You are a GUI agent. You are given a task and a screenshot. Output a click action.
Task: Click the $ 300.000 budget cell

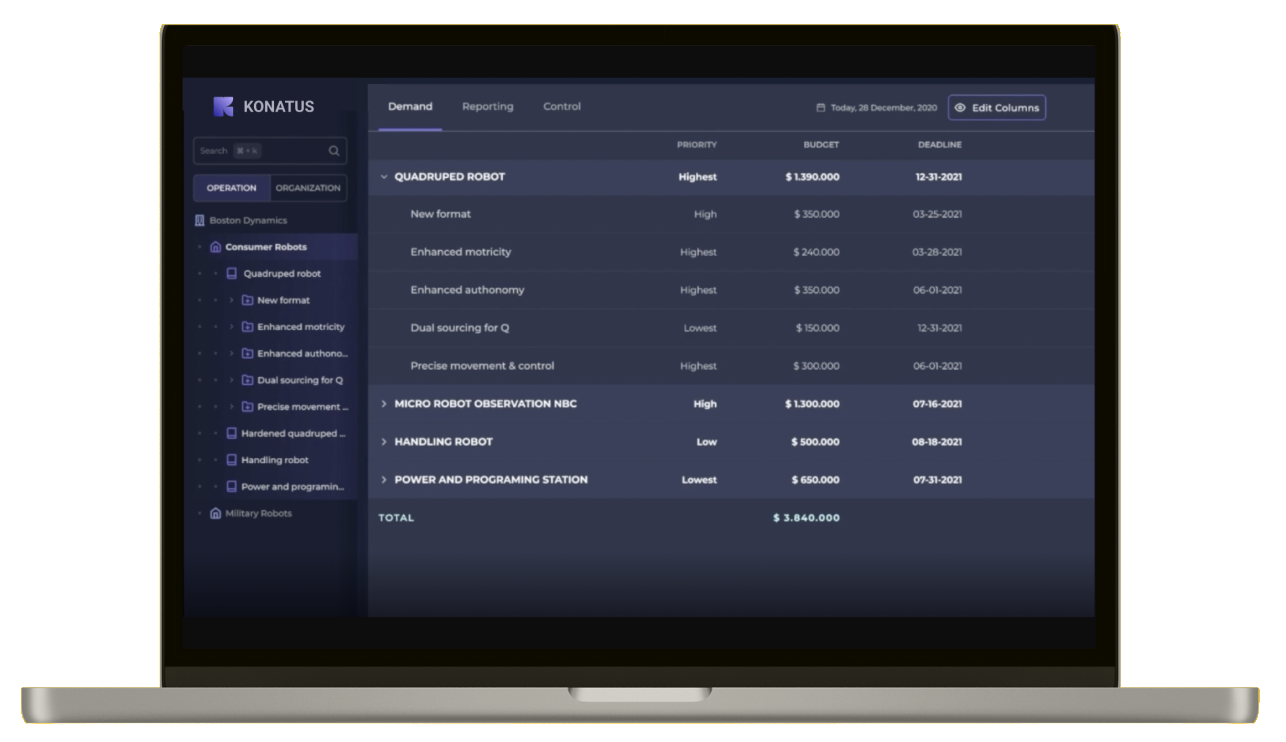pos(817,366)
